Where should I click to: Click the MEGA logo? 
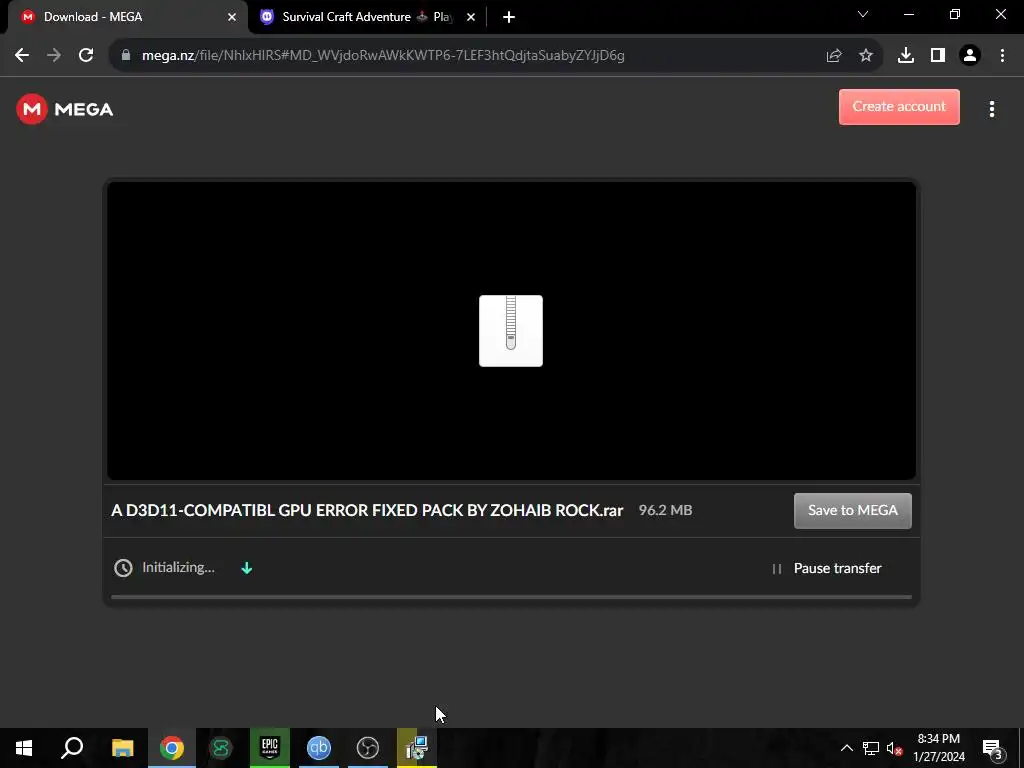tap(65, 109)
